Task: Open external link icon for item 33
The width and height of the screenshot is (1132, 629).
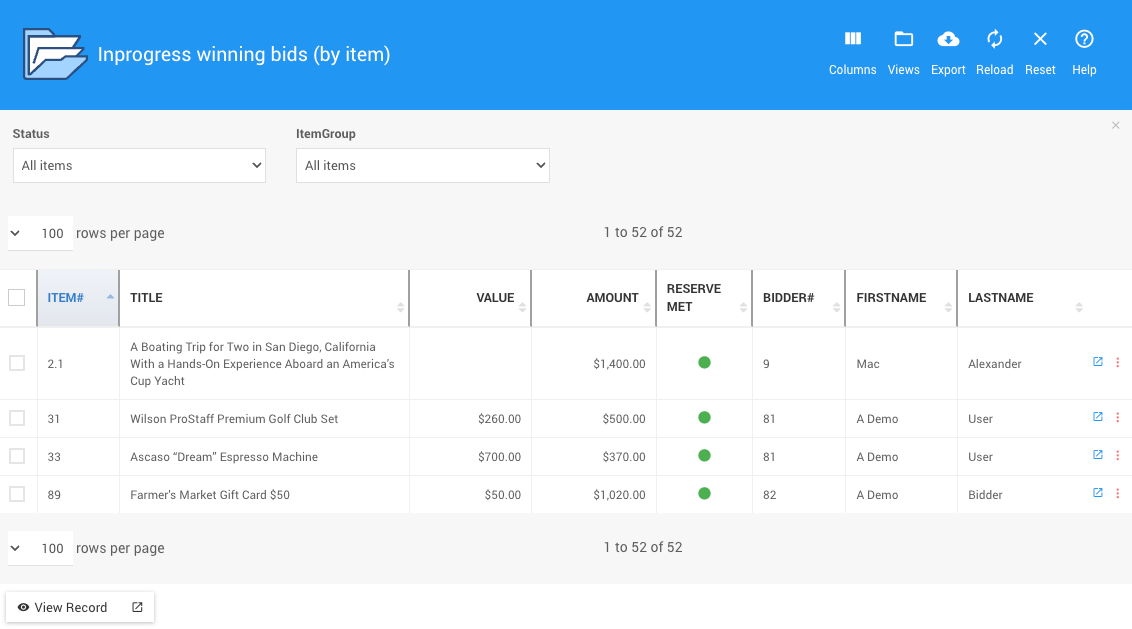Action: [x=1097, y=455]
